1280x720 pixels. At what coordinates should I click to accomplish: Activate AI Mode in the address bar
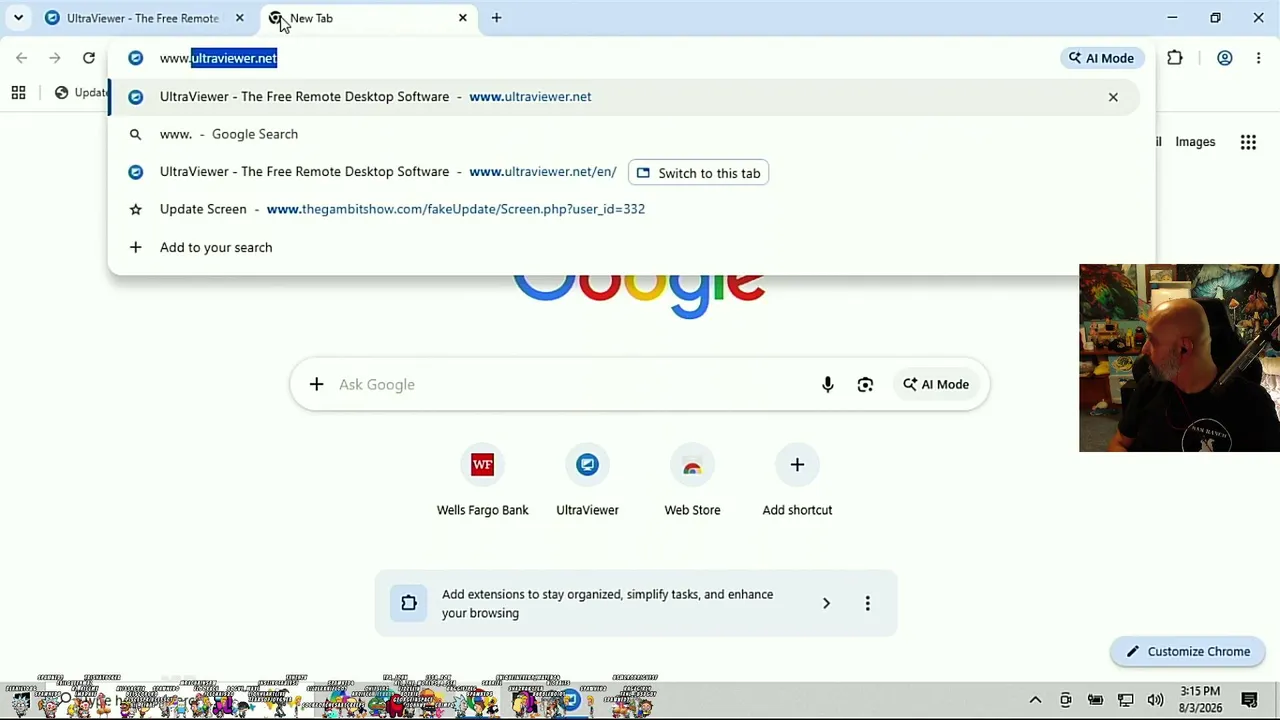[1101, 58]
